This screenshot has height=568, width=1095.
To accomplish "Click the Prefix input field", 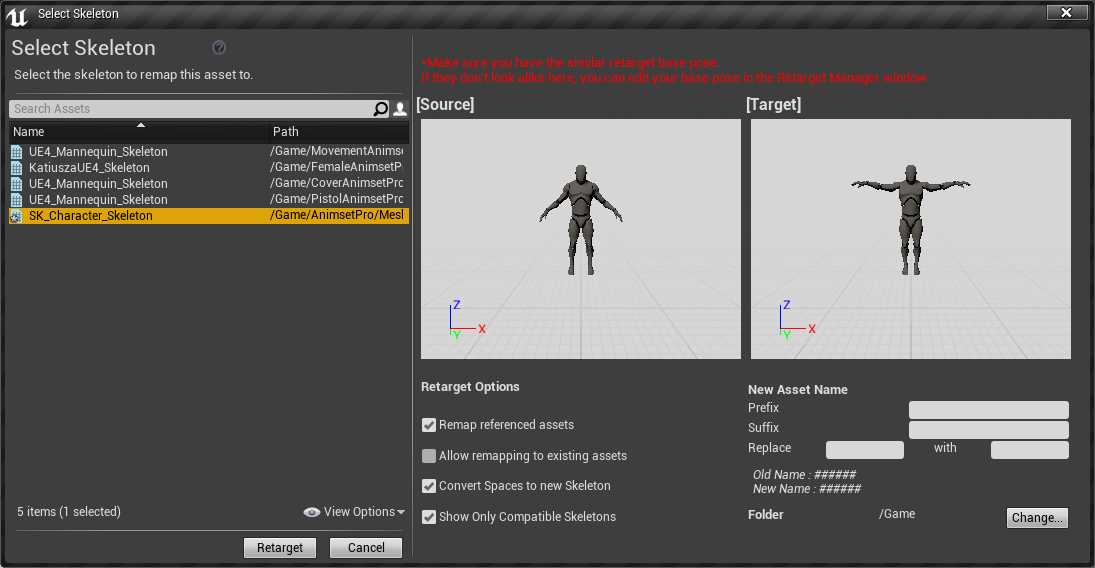I will (988, 409).
